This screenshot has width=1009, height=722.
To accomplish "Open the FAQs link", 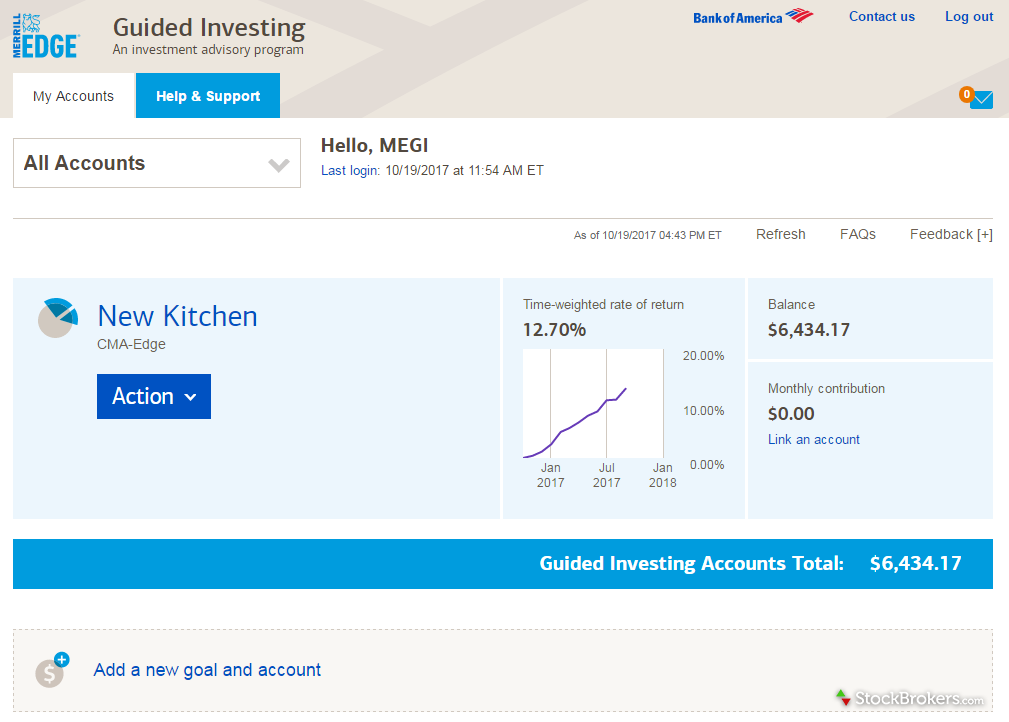I will click(x=857, y=234).
